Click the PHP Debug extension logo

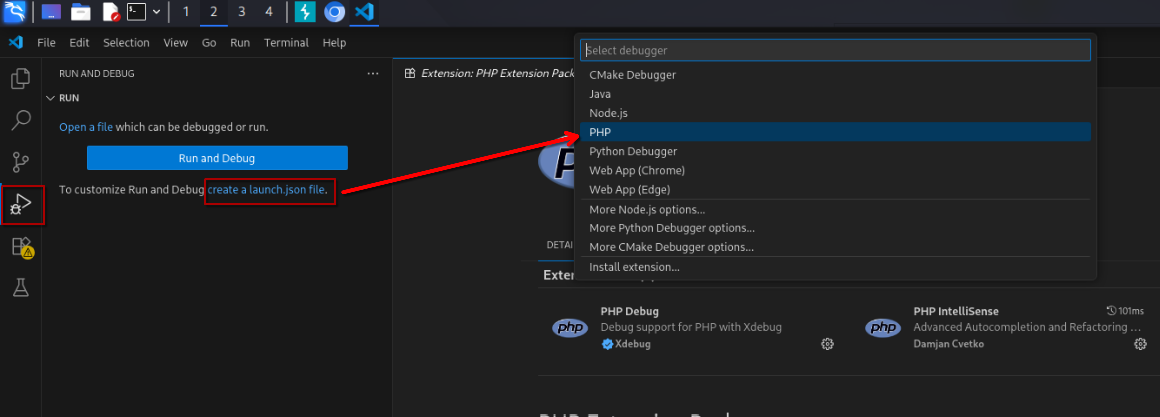[570, 328]
